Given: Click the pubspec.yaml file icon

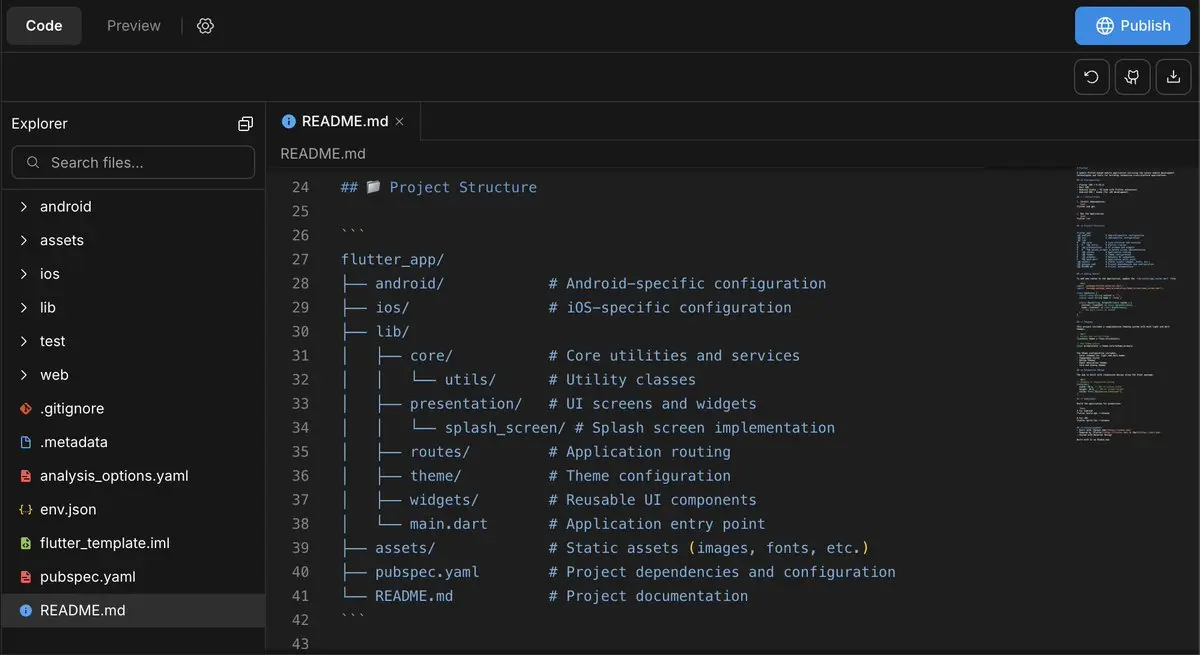Looking at the screenshot, I should tap(26, 577).
